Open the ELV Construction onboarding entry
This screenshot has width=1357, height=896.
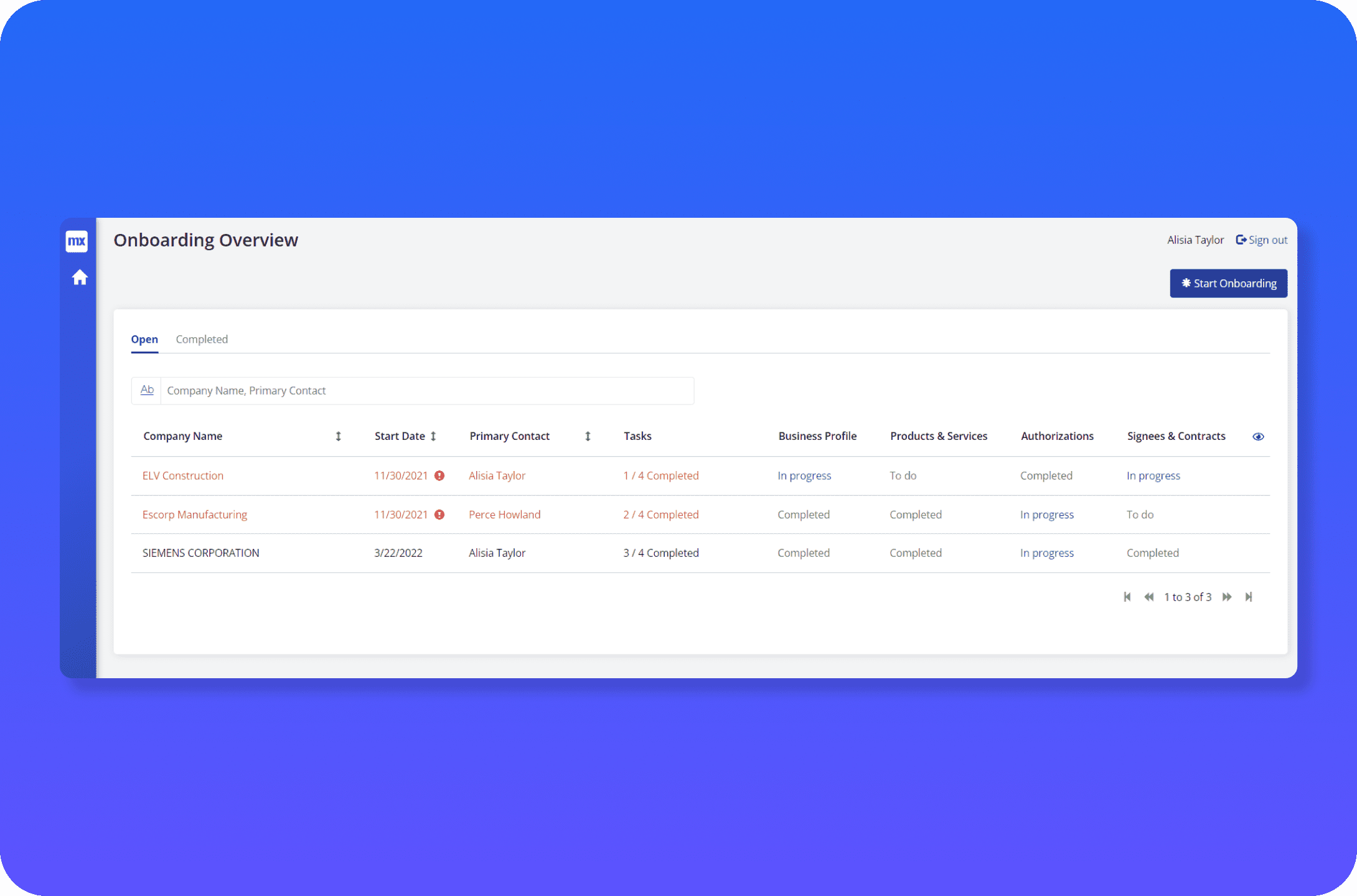pos(183,476)
